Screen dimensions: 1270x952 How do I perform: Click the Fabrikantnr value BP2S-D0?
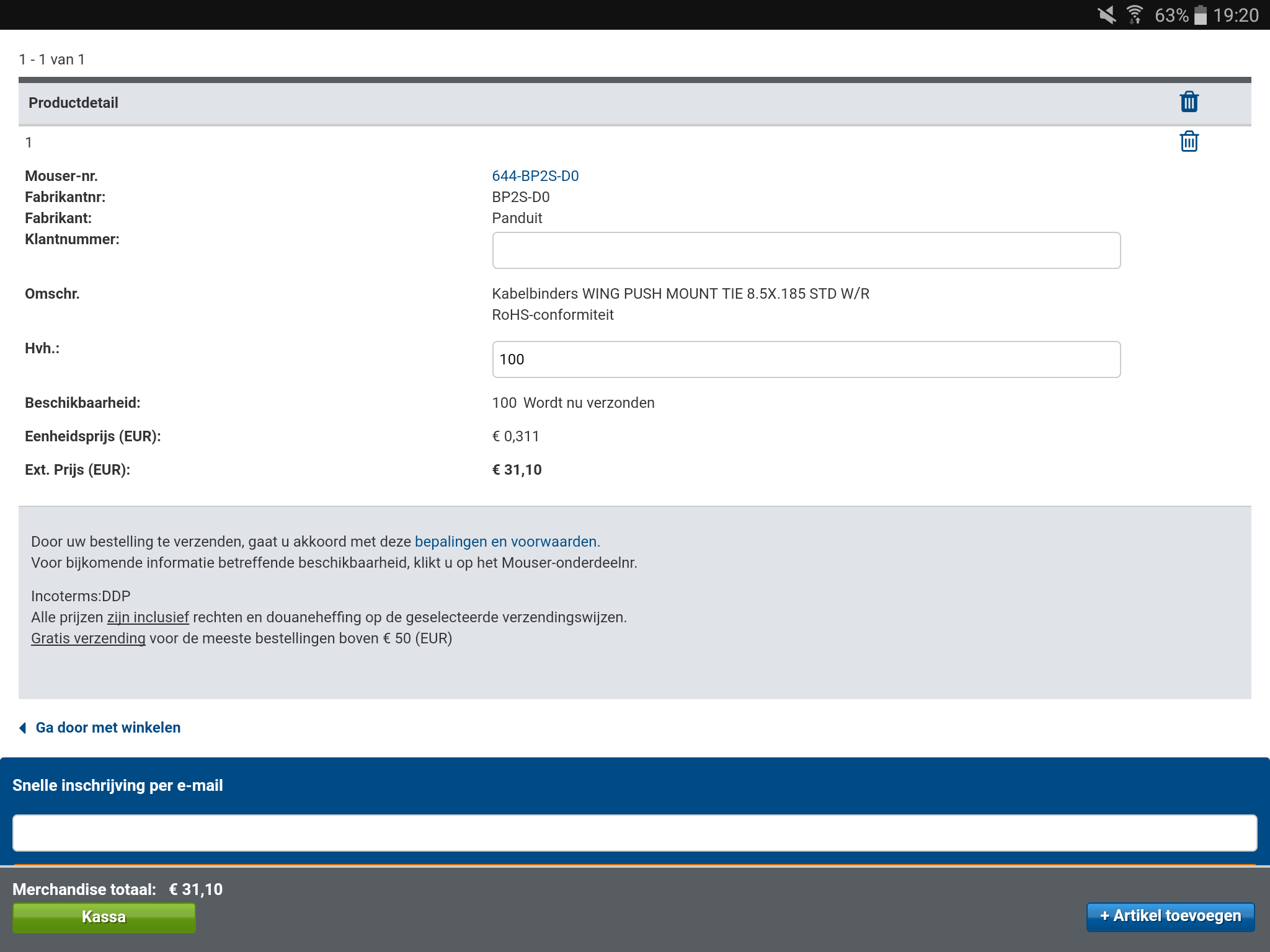click(521, 197)
